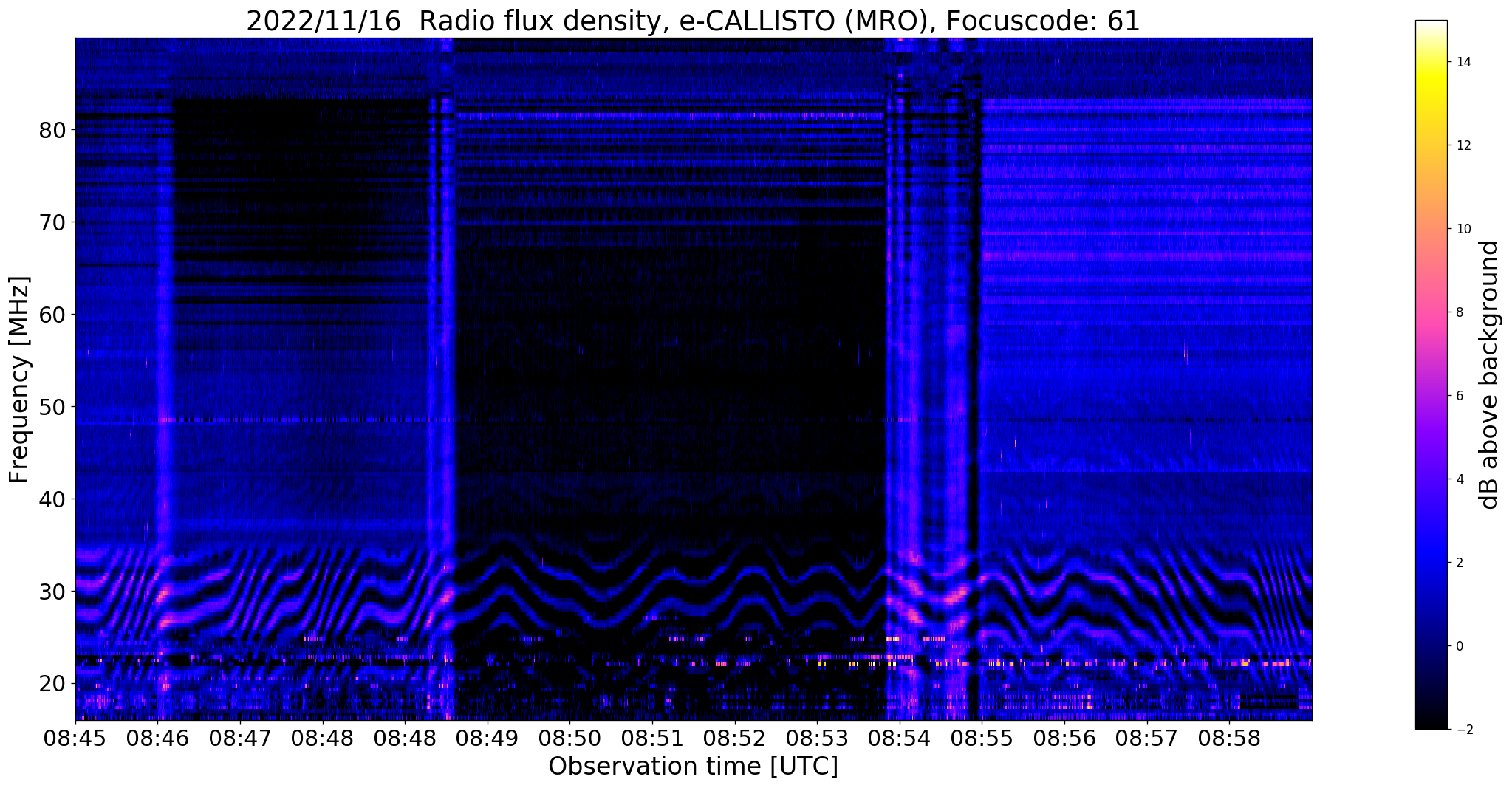Screen dimensions: 1512x788
Task: Click the colorbar tick labeled 12
Action: tap(1463, 145)
